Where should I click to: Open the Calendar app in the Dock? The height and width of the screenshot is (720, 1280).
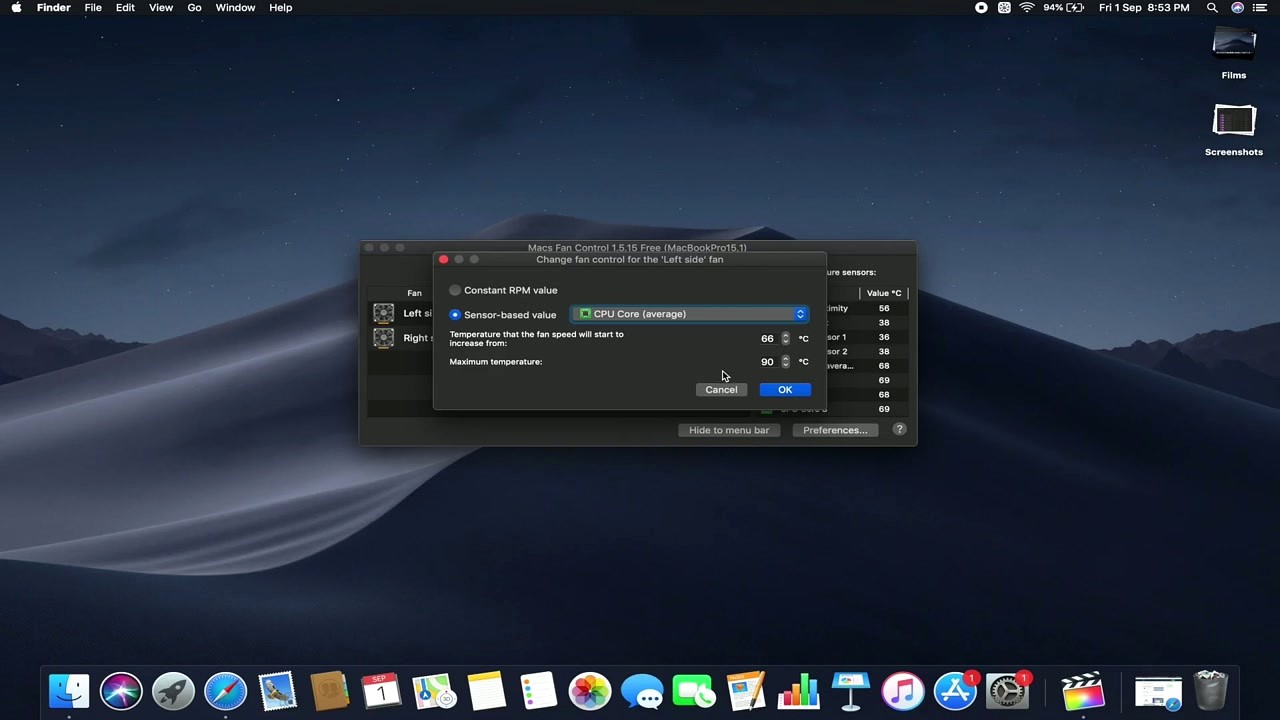tap(381, 690)
